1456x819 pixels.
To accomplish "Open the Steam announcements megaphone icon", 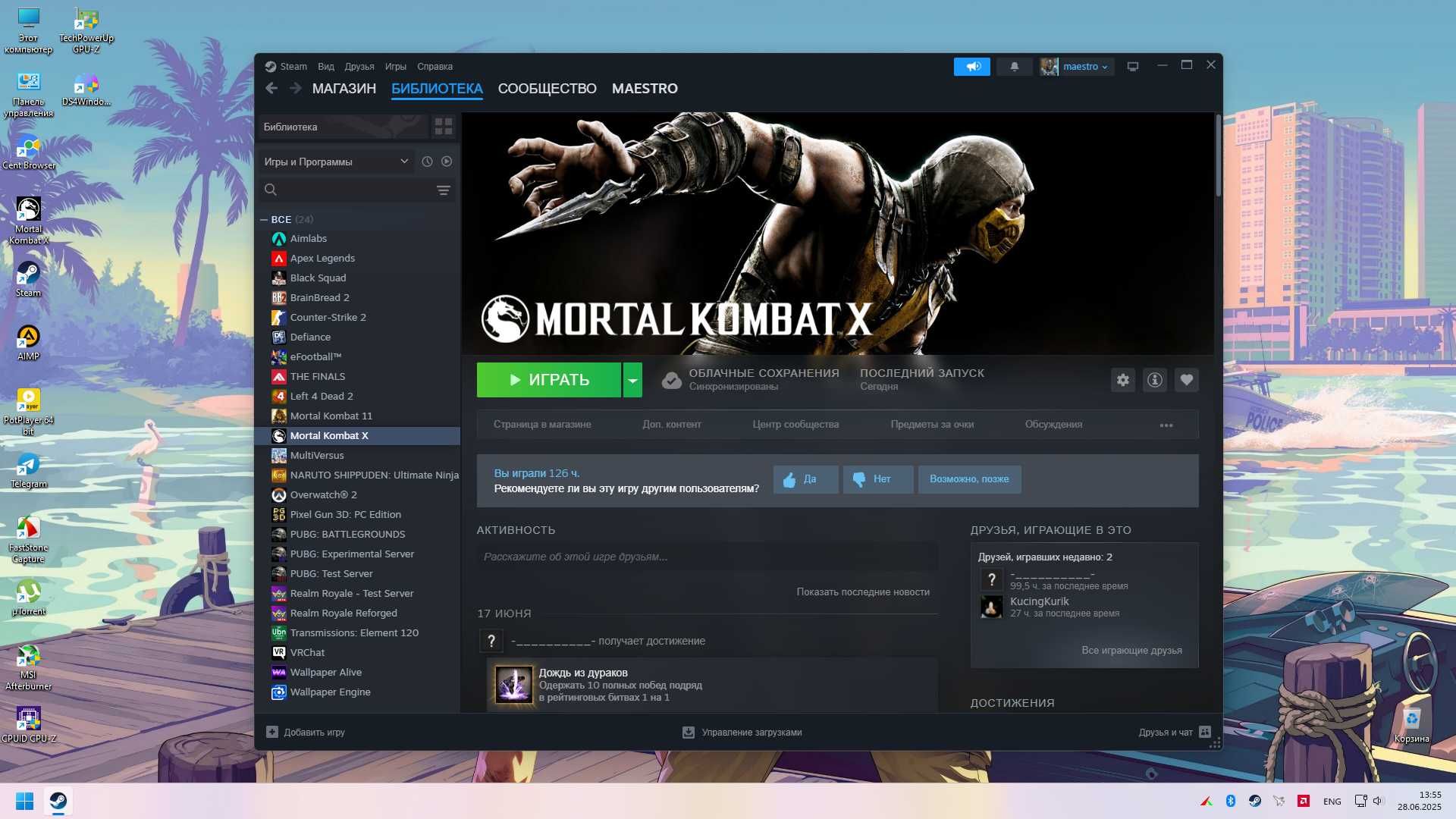I will click(x=972, y=67).
